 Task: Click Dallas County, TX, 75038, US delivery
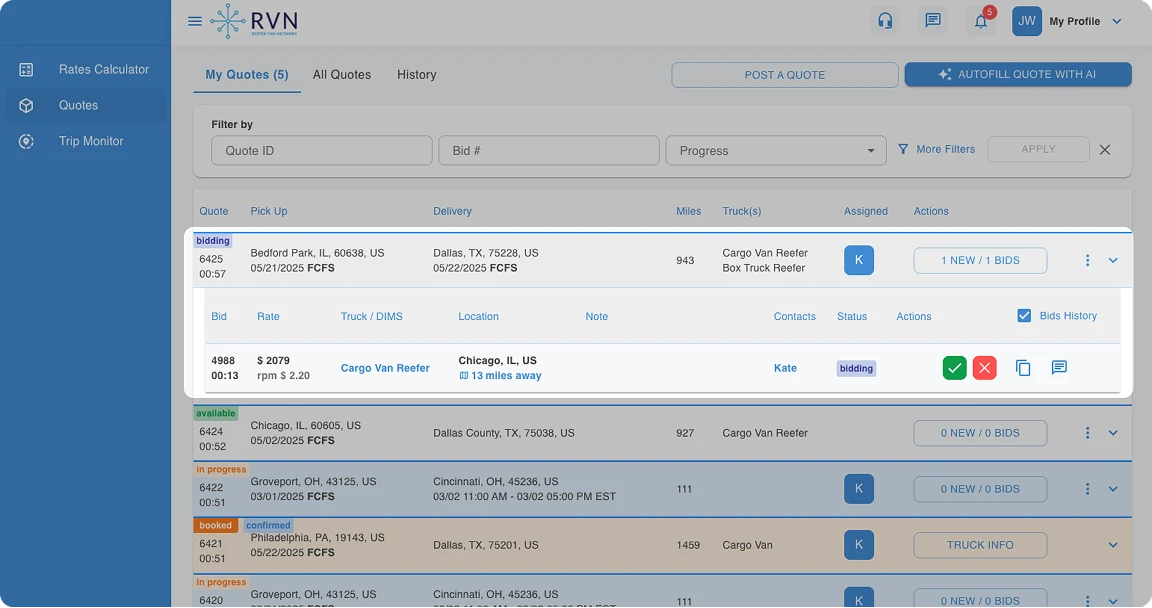[504, 433]
